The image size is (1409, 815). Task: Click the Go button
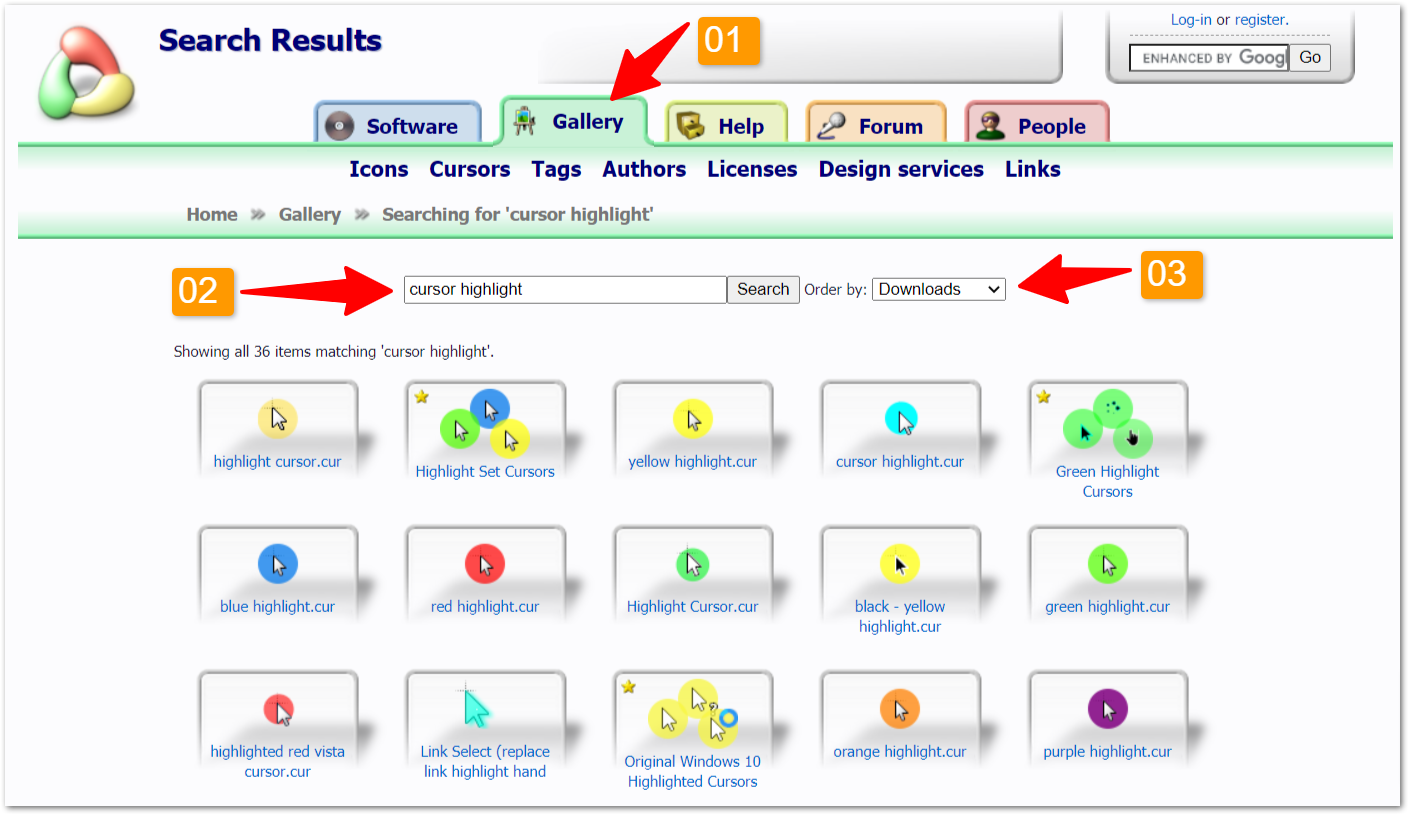tap(1310, 58)
